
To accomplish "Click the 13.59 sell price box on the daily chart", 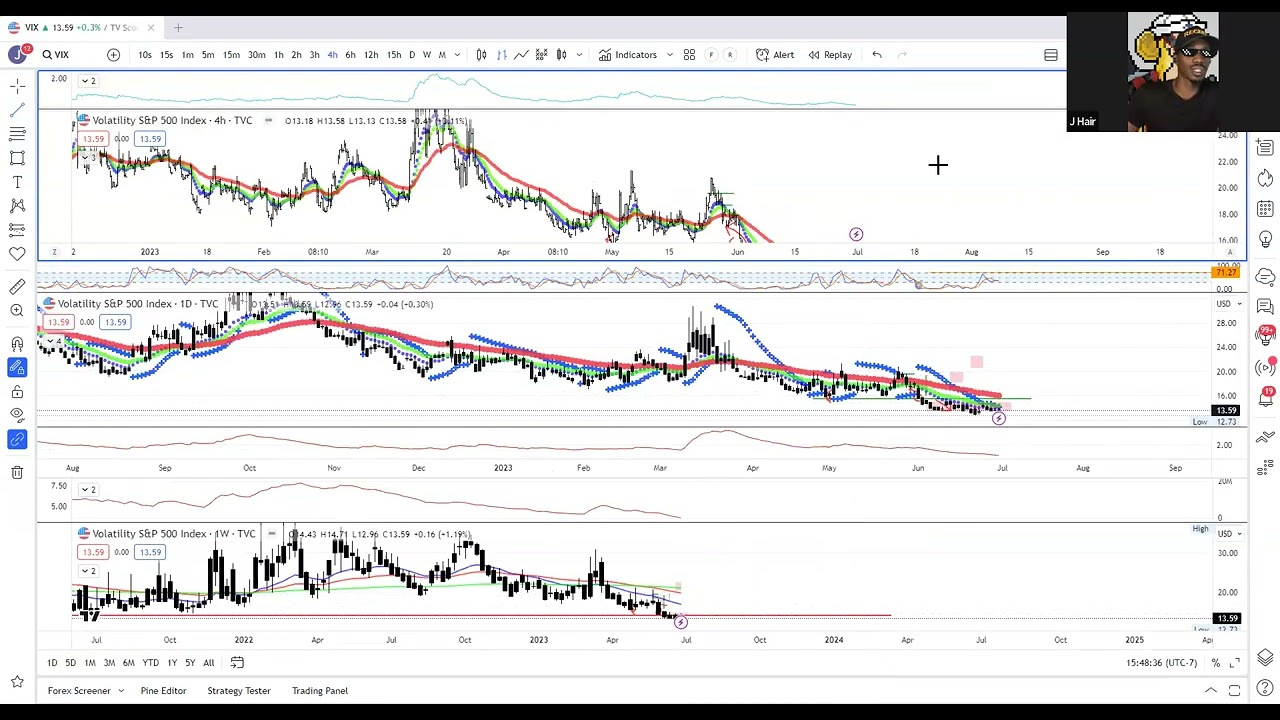I will [x=59, y=322].
